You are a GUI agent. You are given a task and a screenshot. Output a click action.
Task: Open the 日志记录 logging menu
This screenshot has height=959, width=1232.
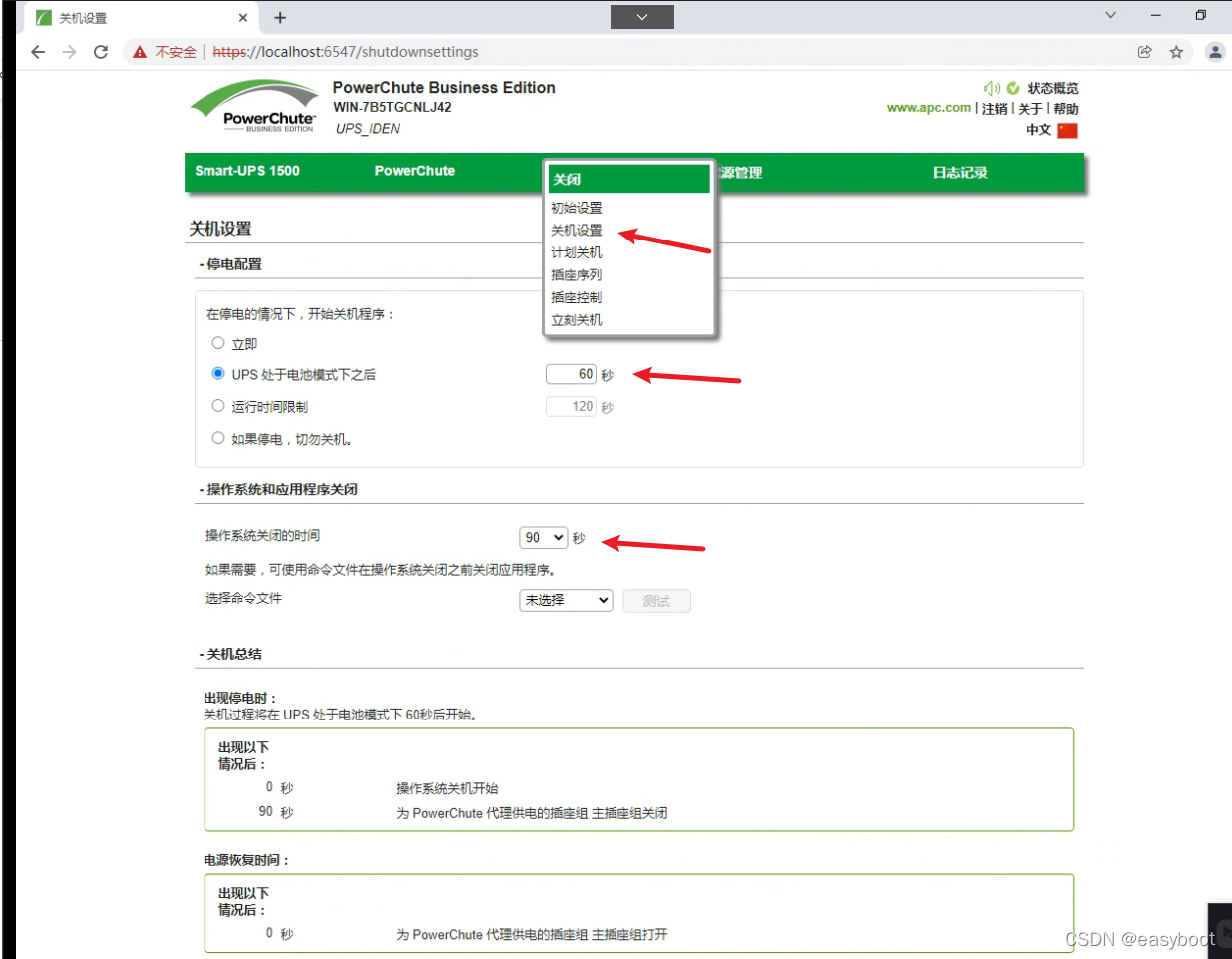click(960, 173)
